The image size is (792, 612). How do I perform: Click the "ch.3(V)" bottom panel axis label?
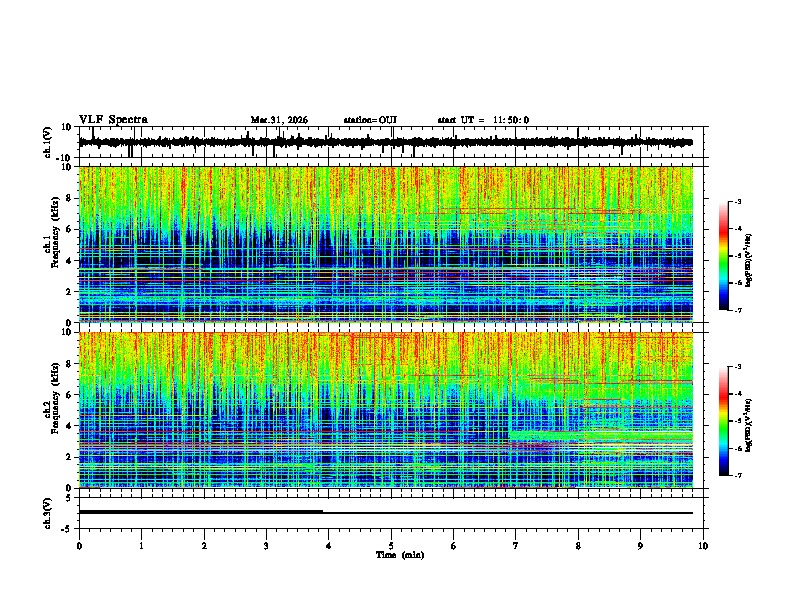point(48,513)
